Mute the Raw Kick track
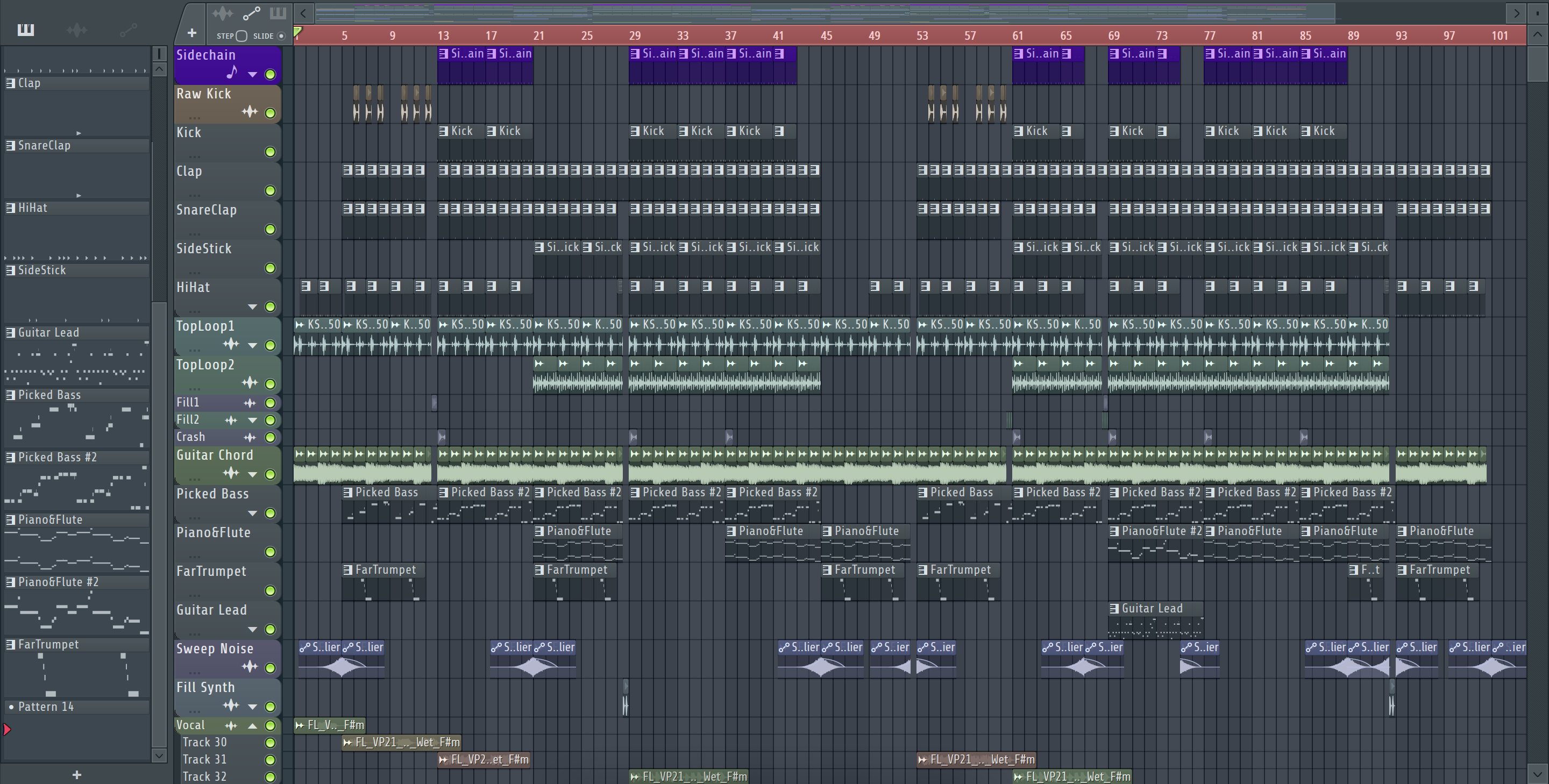The height and width of the screenshot is (784, 1549). point(271,113)
